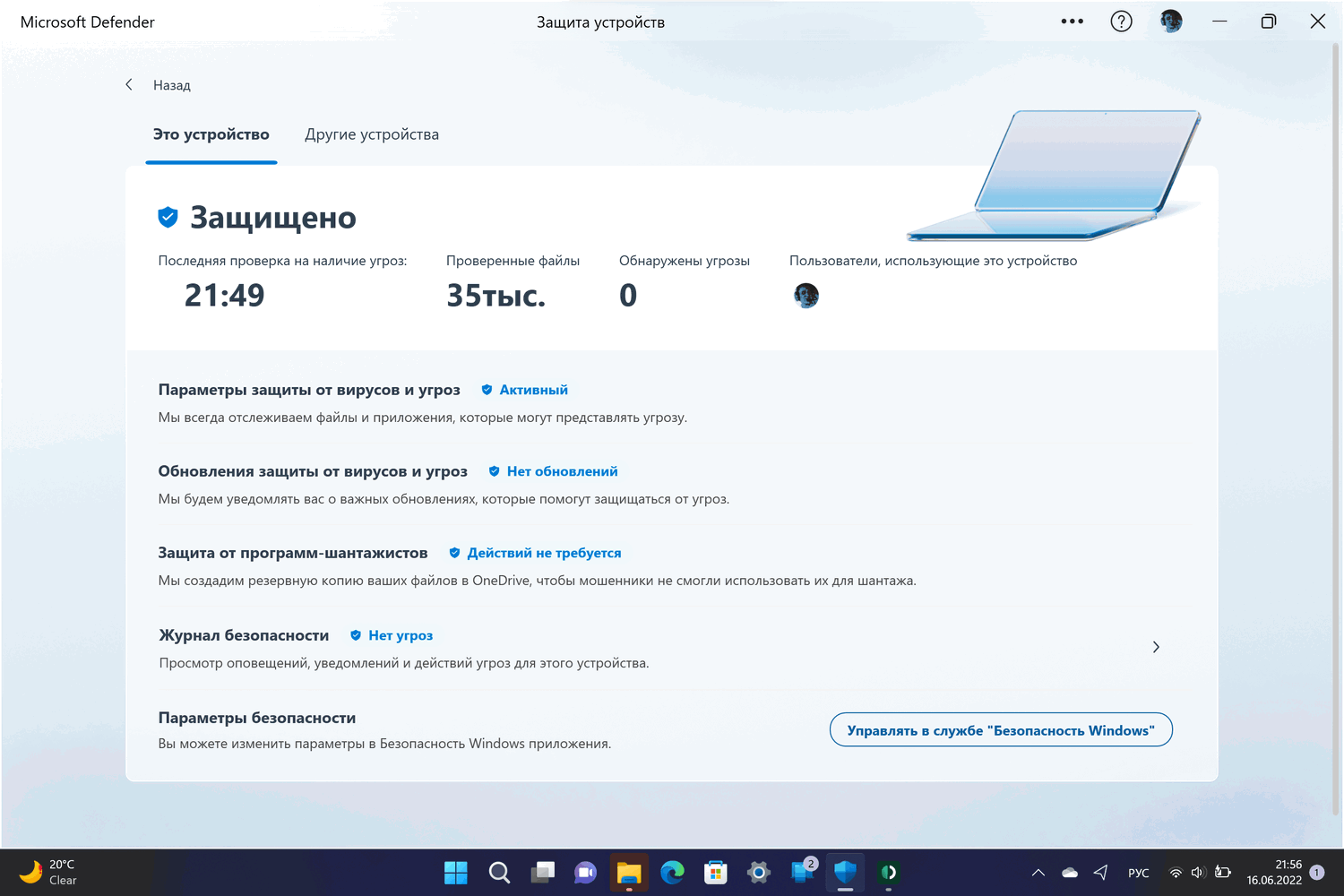Open the help question mark icon
The image size is (1344, 896).
(1121, 22)
